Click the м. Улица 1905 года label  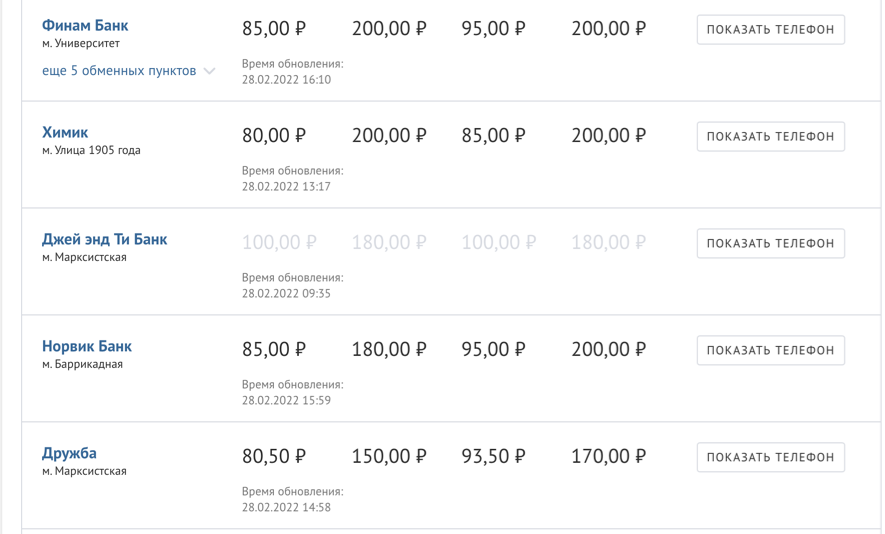[91, 151]
